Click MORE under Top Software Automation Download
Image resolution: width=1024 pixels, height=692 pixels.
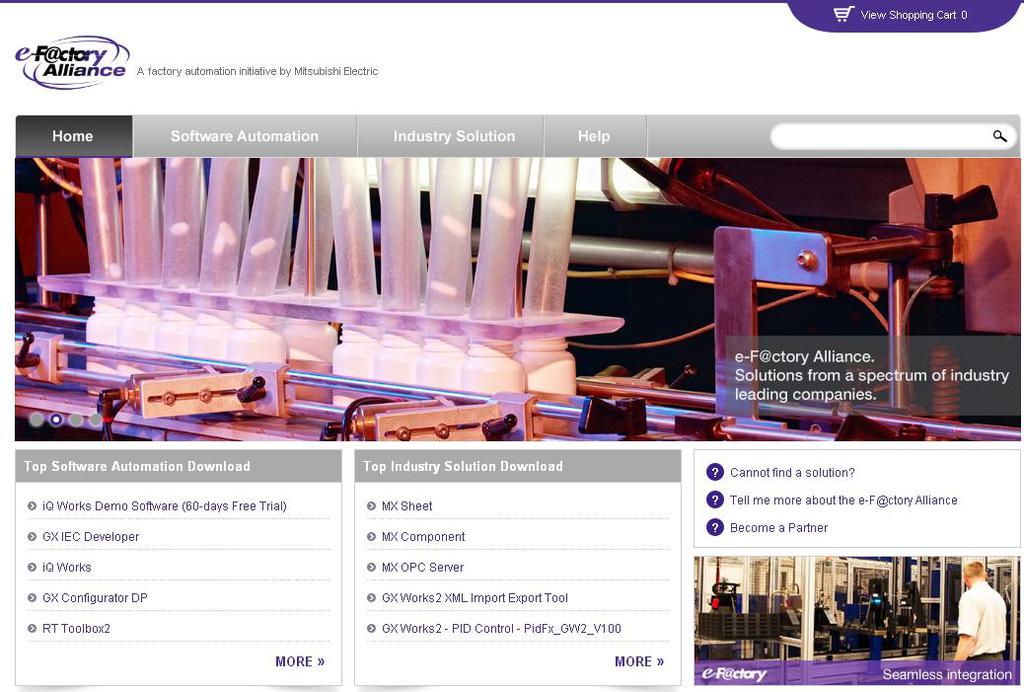(x=300, y=661)
